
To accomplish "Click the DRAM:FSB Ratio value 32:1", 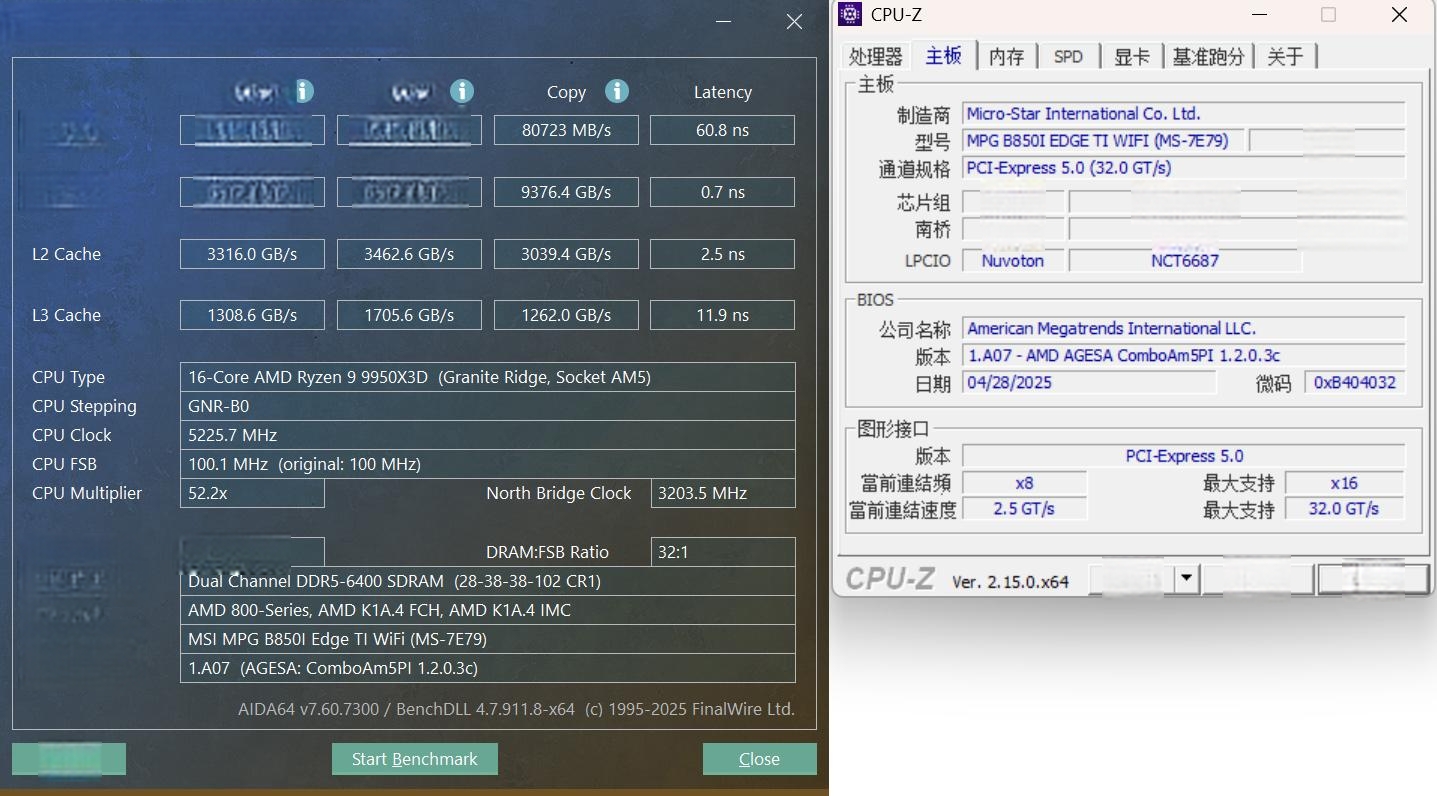I will (x=723, y=552).
